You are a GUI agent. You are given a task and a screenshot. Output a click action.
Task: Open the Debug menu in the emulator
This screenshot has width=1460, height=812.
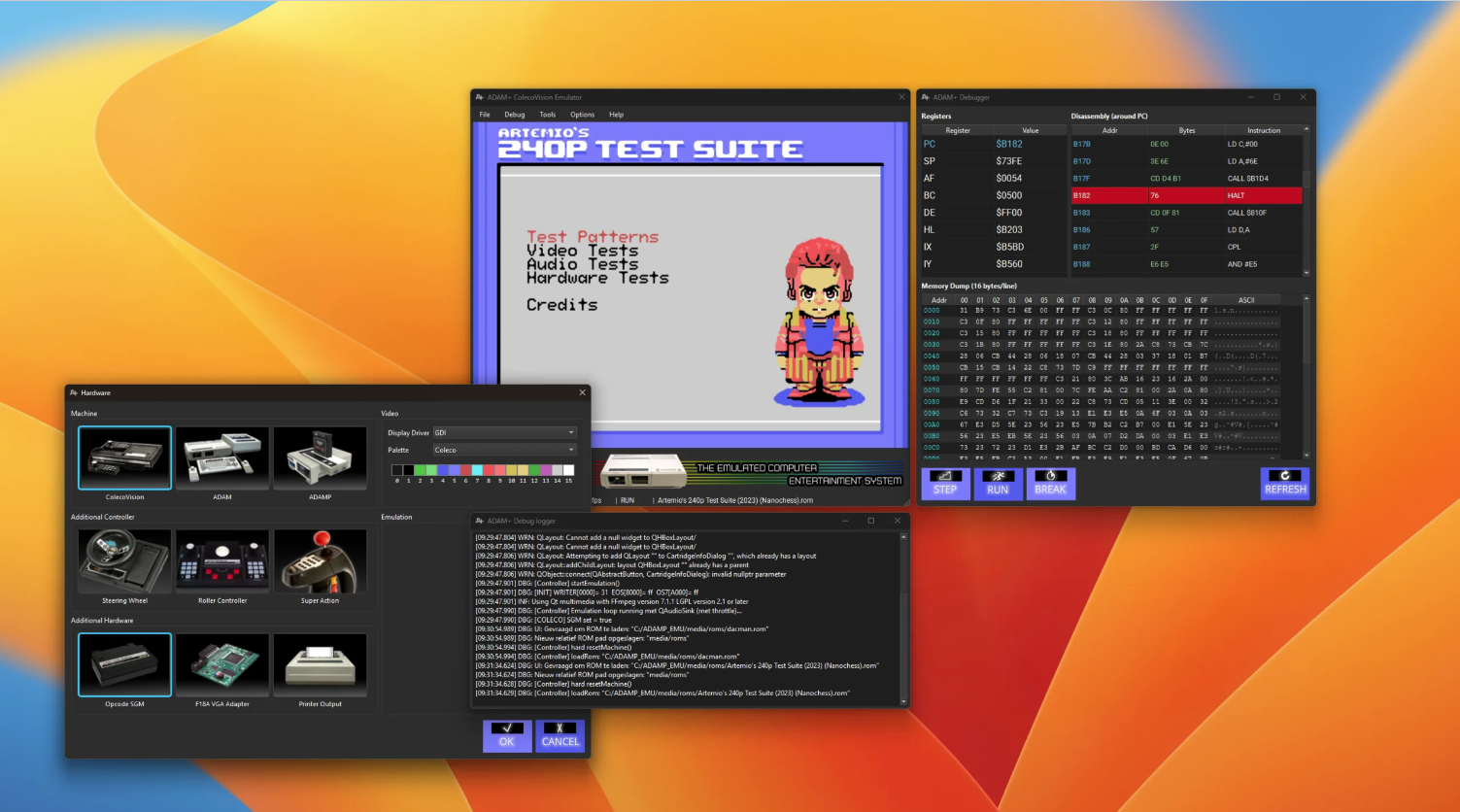[x=514, y=114]
